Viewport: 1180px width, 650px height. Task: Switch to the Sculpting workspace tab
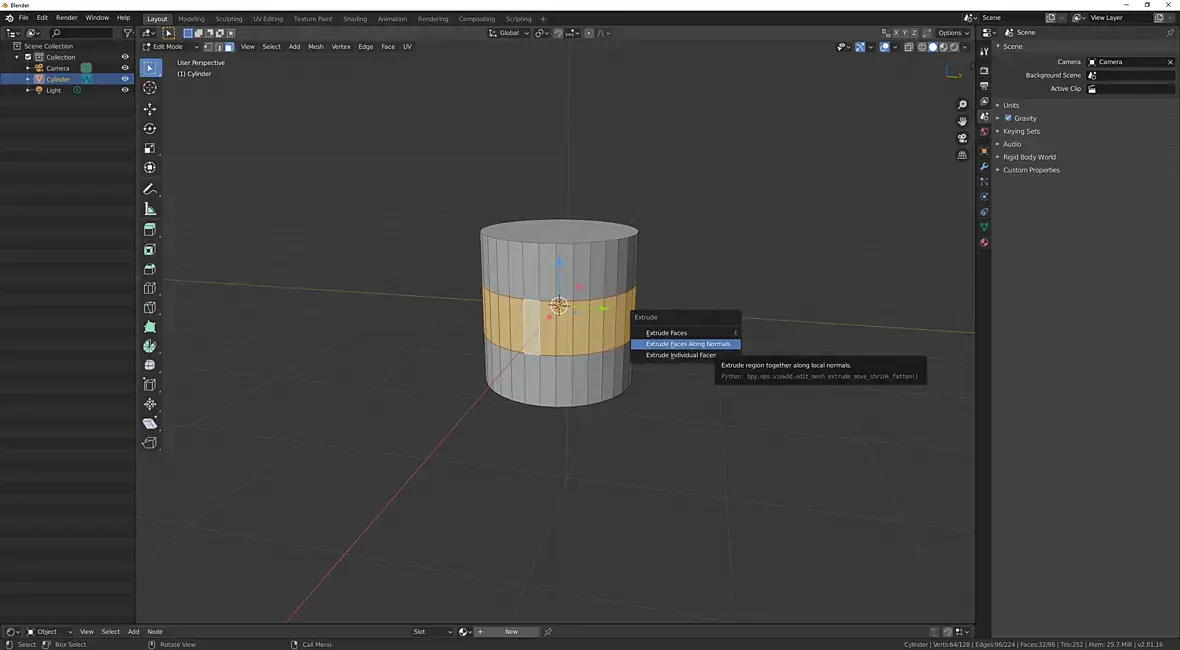(x=229, y=19)
